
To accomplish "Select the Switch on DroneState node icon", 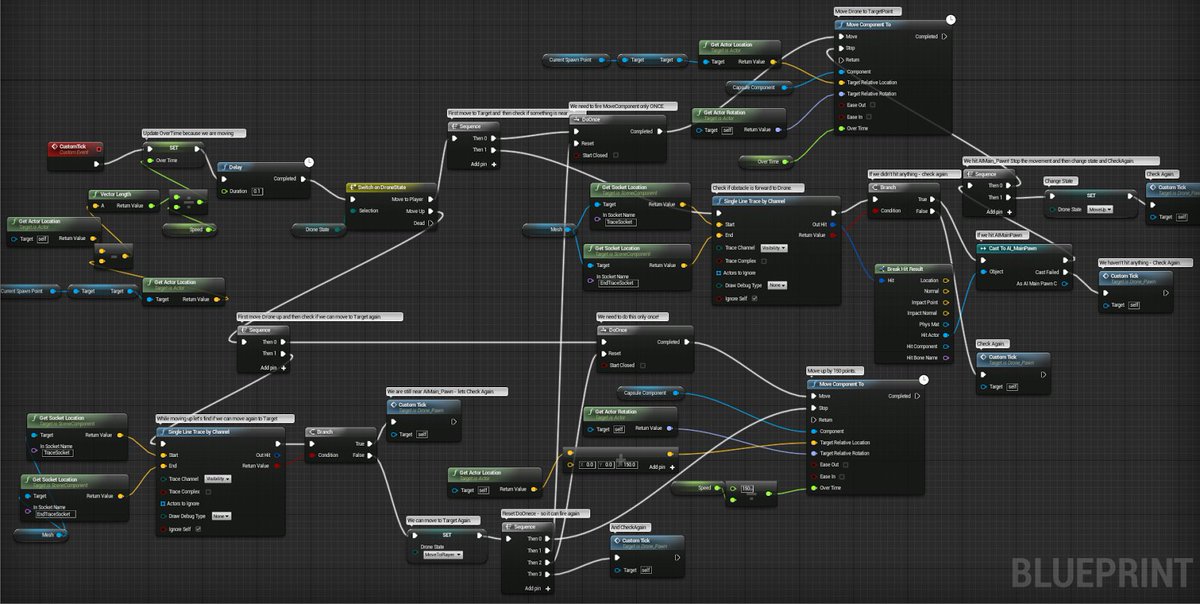I will 351,186.
